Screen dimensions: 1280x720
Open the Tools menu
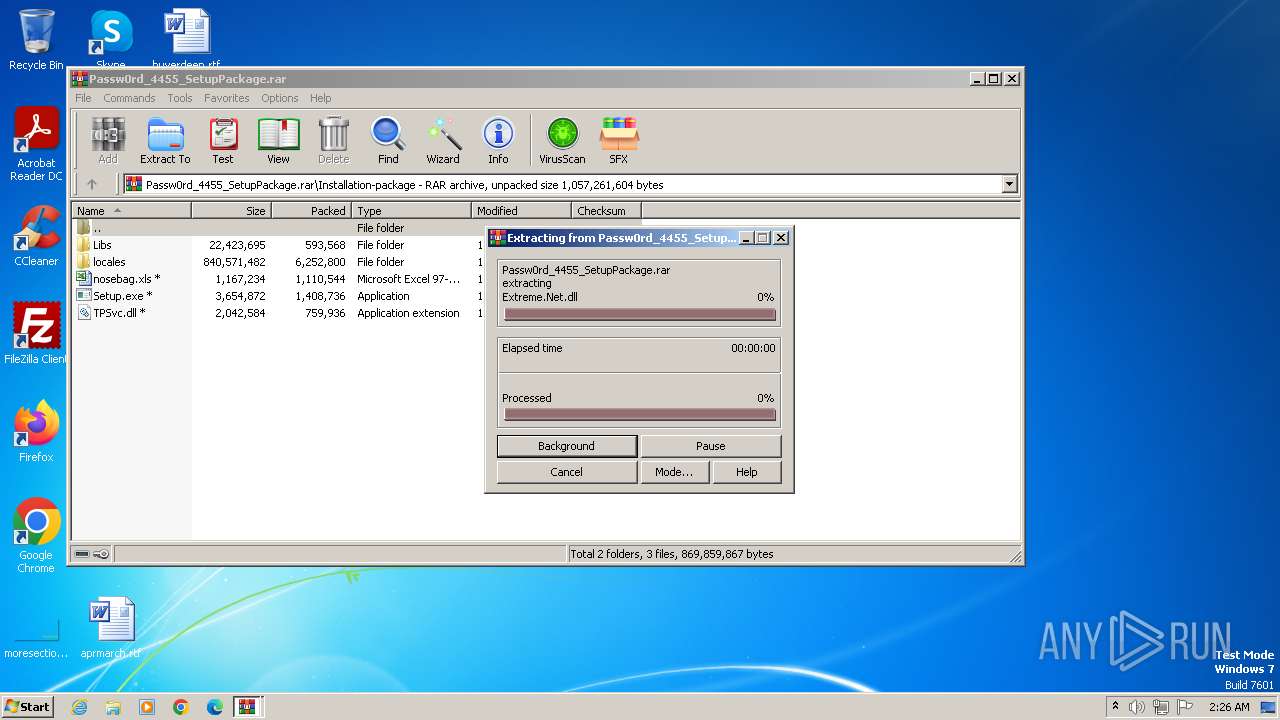pos(180,98)
